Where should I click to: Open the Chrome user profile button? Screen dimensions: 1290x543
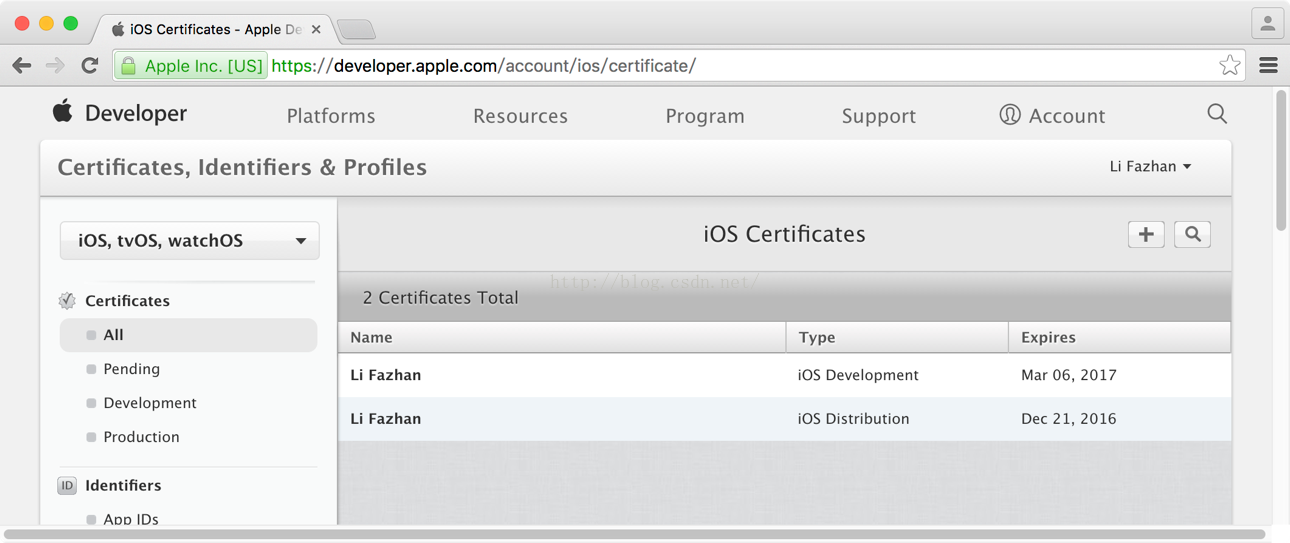click(1267, 23)
